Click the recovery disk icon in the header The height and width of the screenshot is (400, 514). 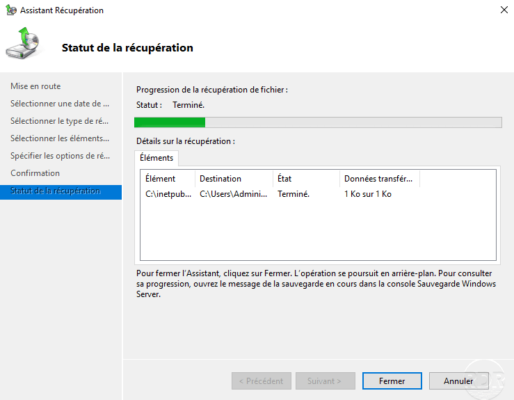22,43
